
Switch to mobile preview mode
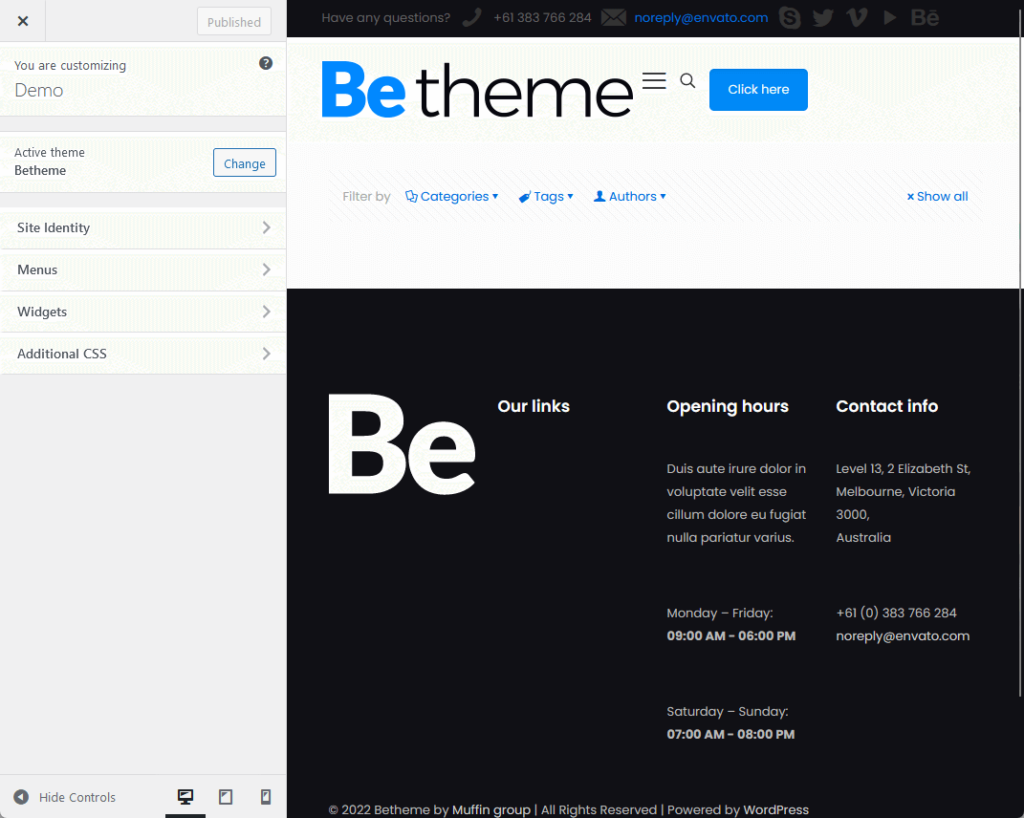(x=266, y=796)
